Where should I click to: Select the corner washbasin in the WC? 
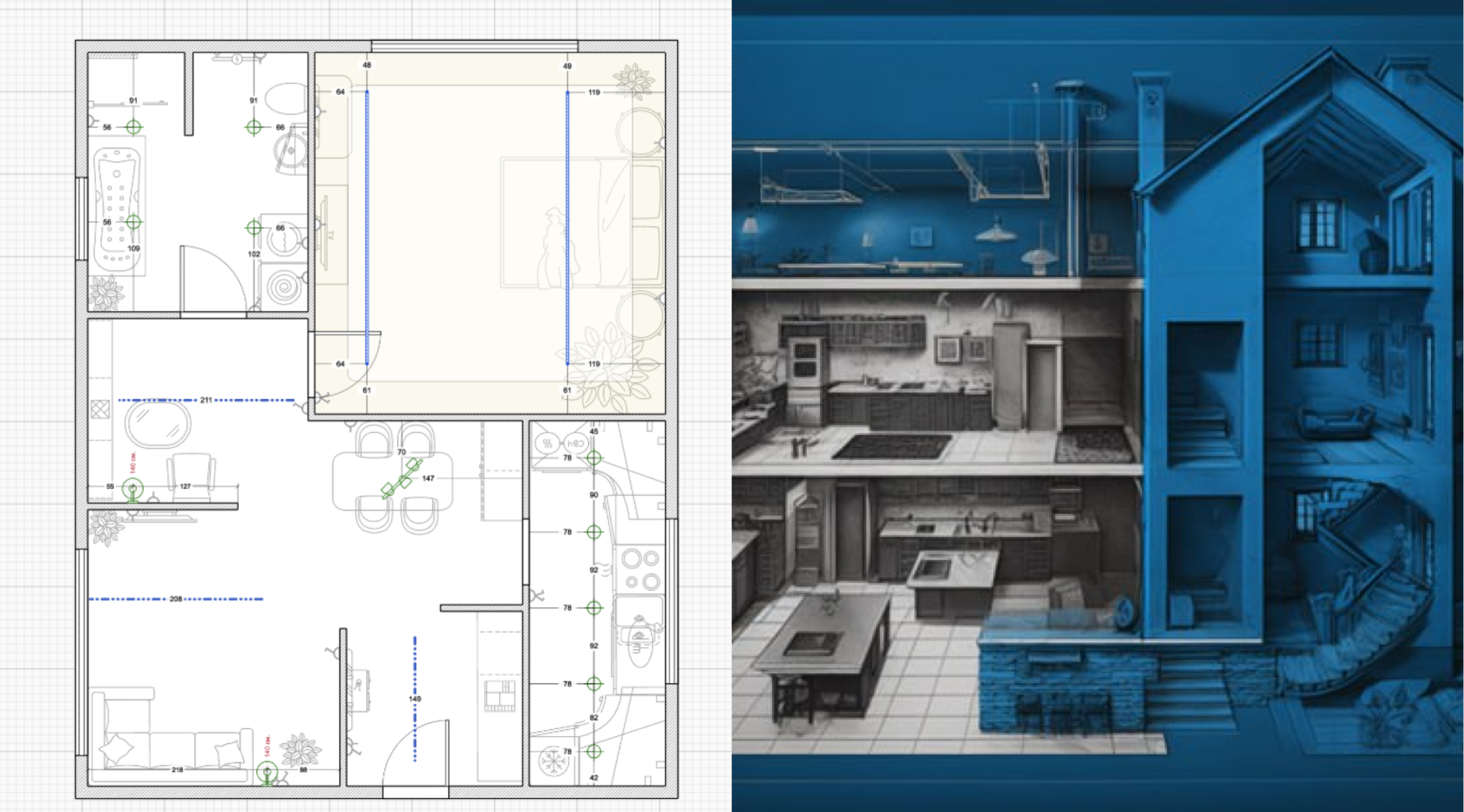click(292, 150)
